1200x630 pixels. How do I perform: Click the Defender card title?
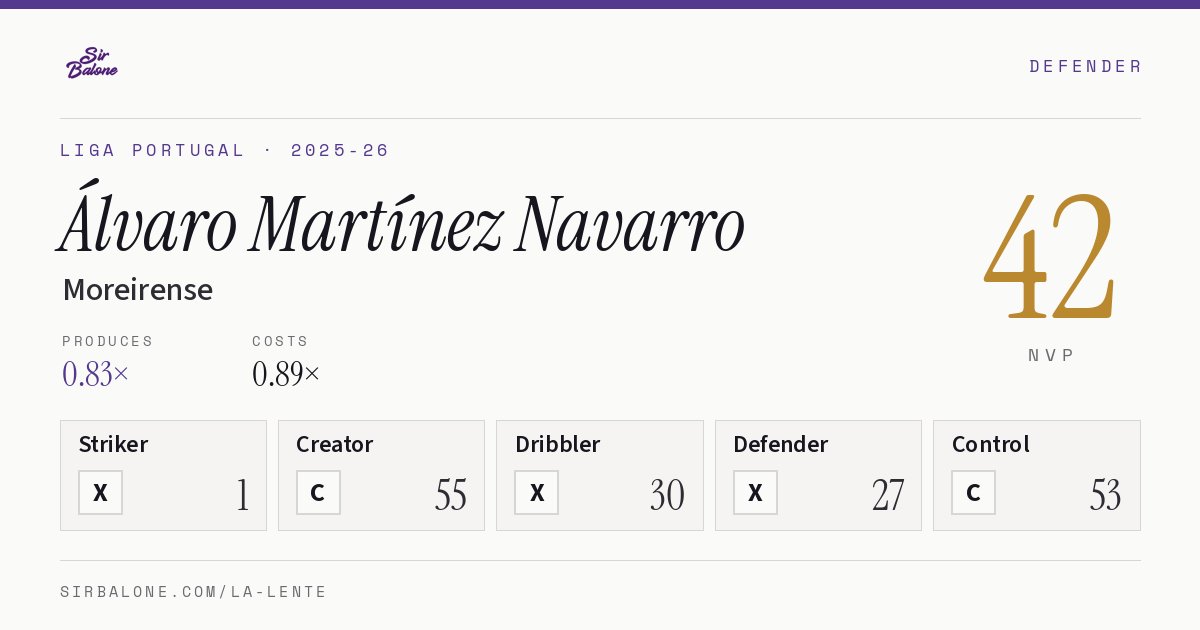[781, 444]
